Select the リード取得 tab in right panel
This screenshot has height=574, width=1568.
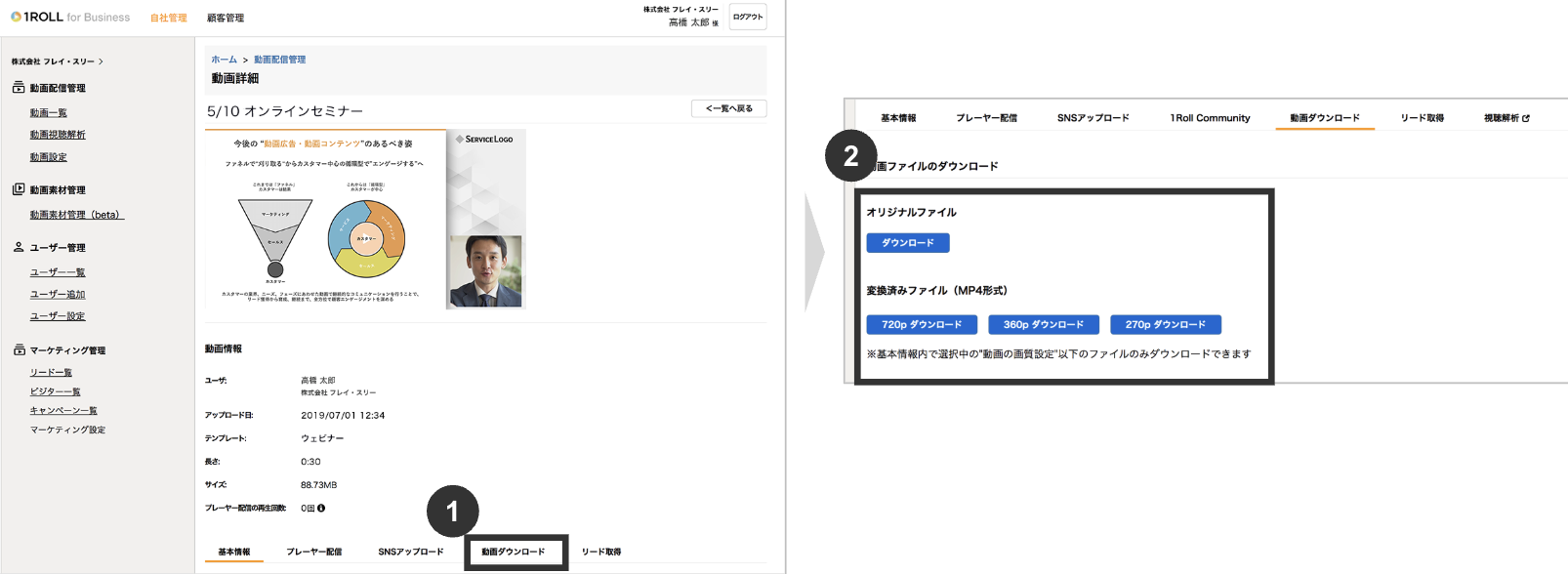(1423, 118)
